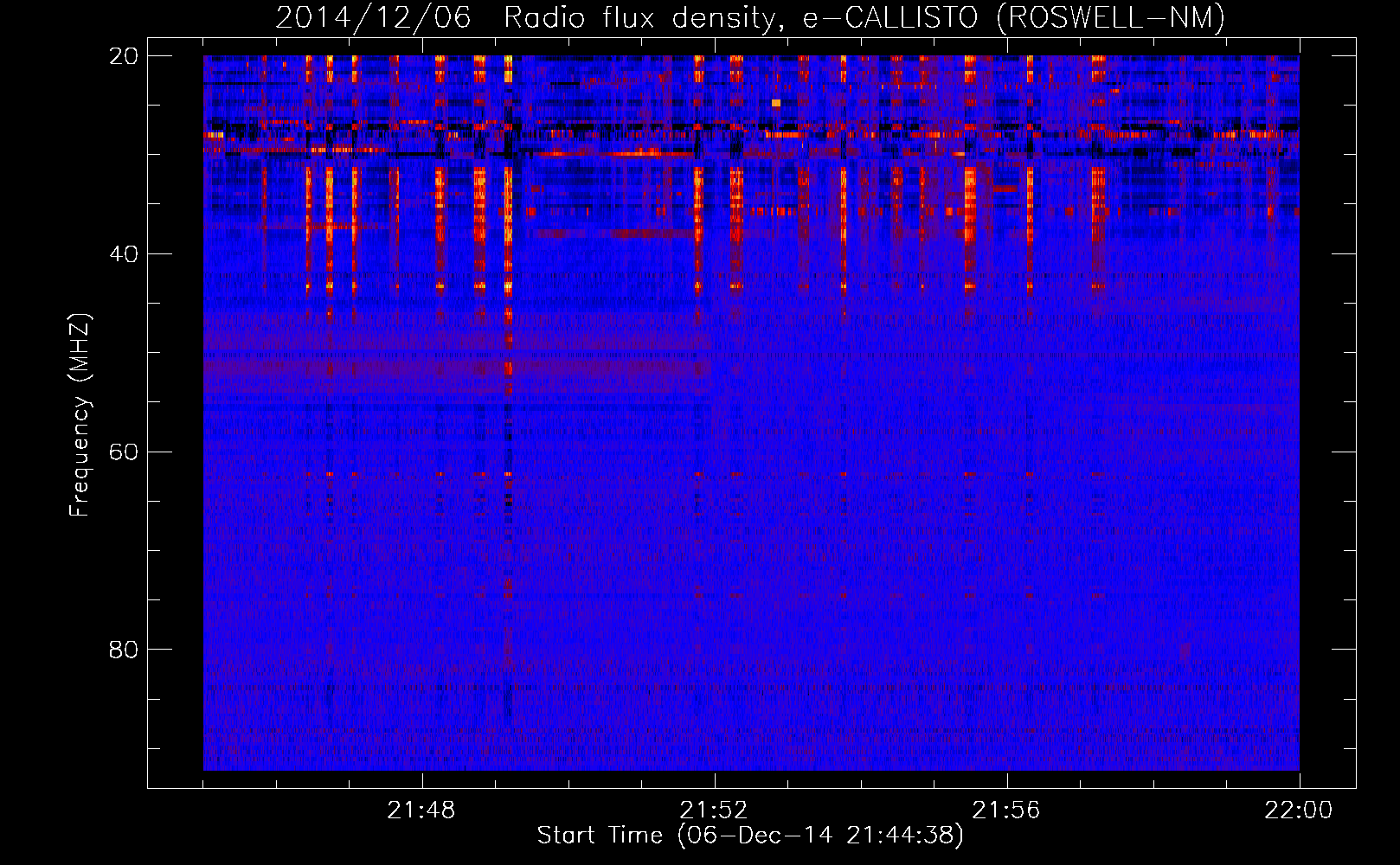The height and width of the screenshot is (865, 1400).
Task: Click the "21:48" time tick label
Action: [x=421, y=811]
